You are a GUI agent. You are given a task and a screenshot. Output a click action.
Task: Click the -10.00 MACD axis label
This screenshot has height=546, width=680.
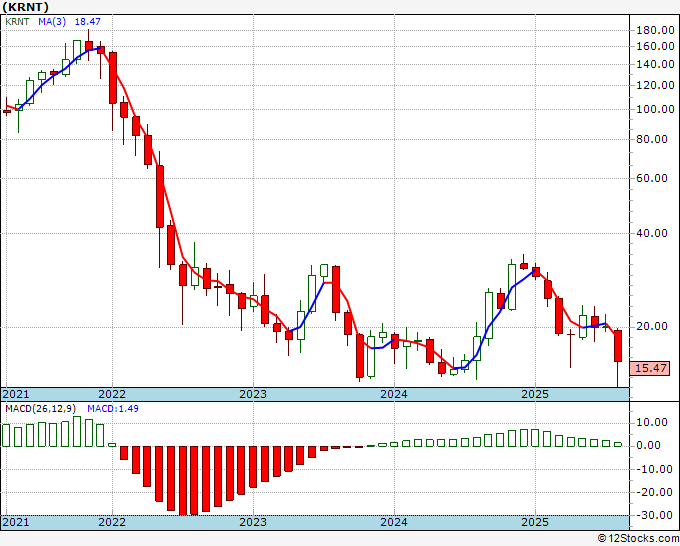(x=654, y=469)
